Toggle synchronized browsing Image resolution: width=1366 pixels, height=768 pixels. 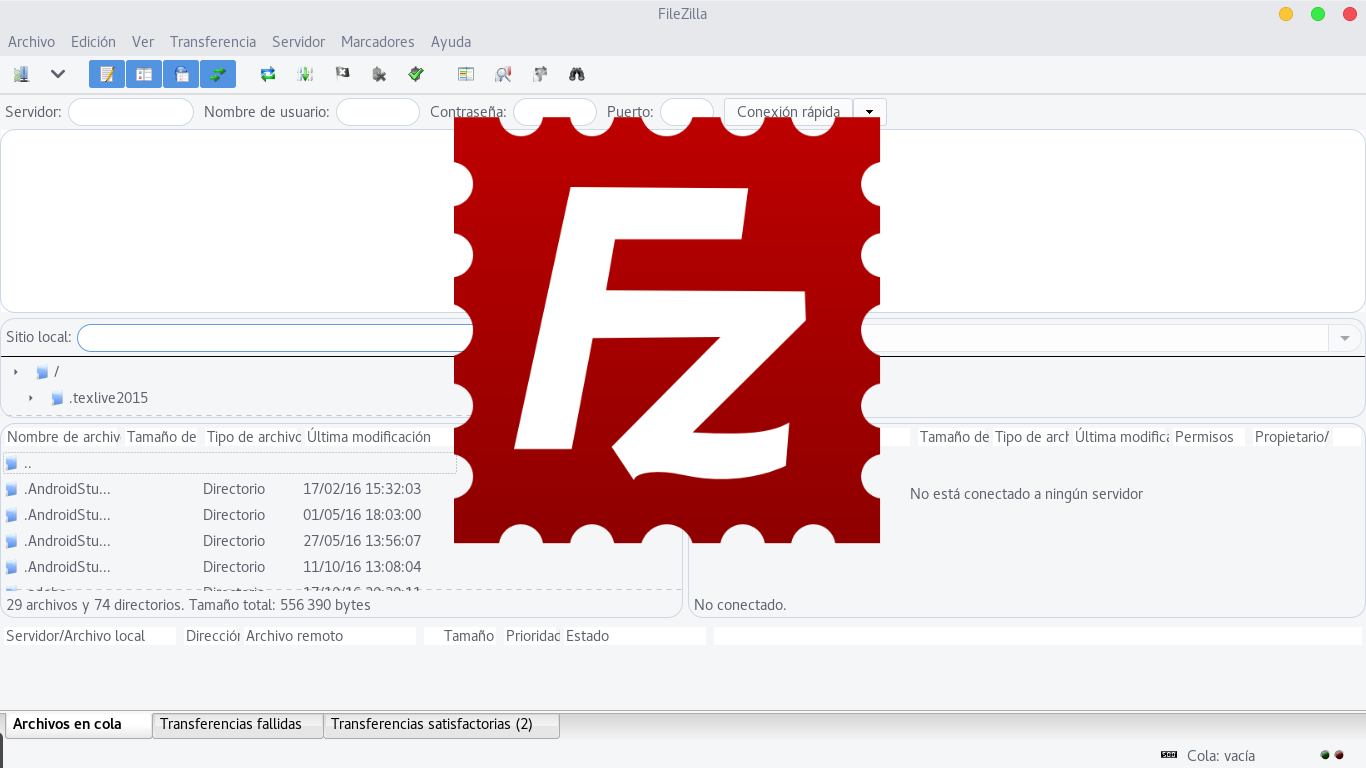tap(540, 74)
